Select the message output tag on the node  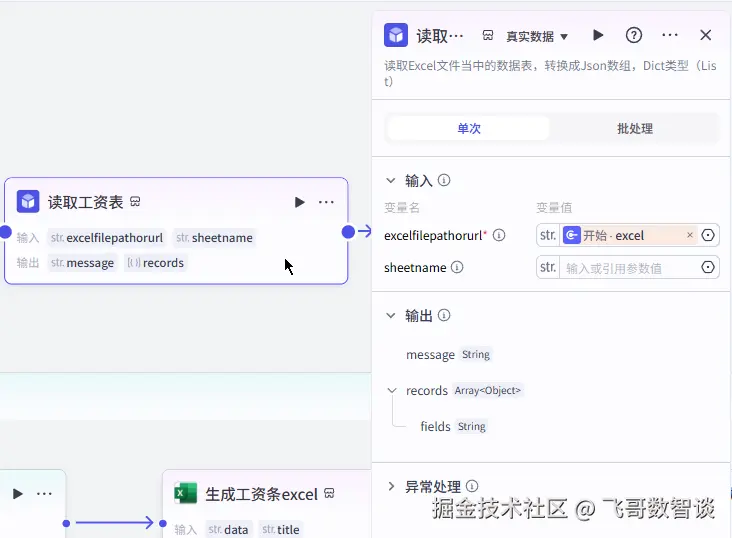[x=82, y=263]
